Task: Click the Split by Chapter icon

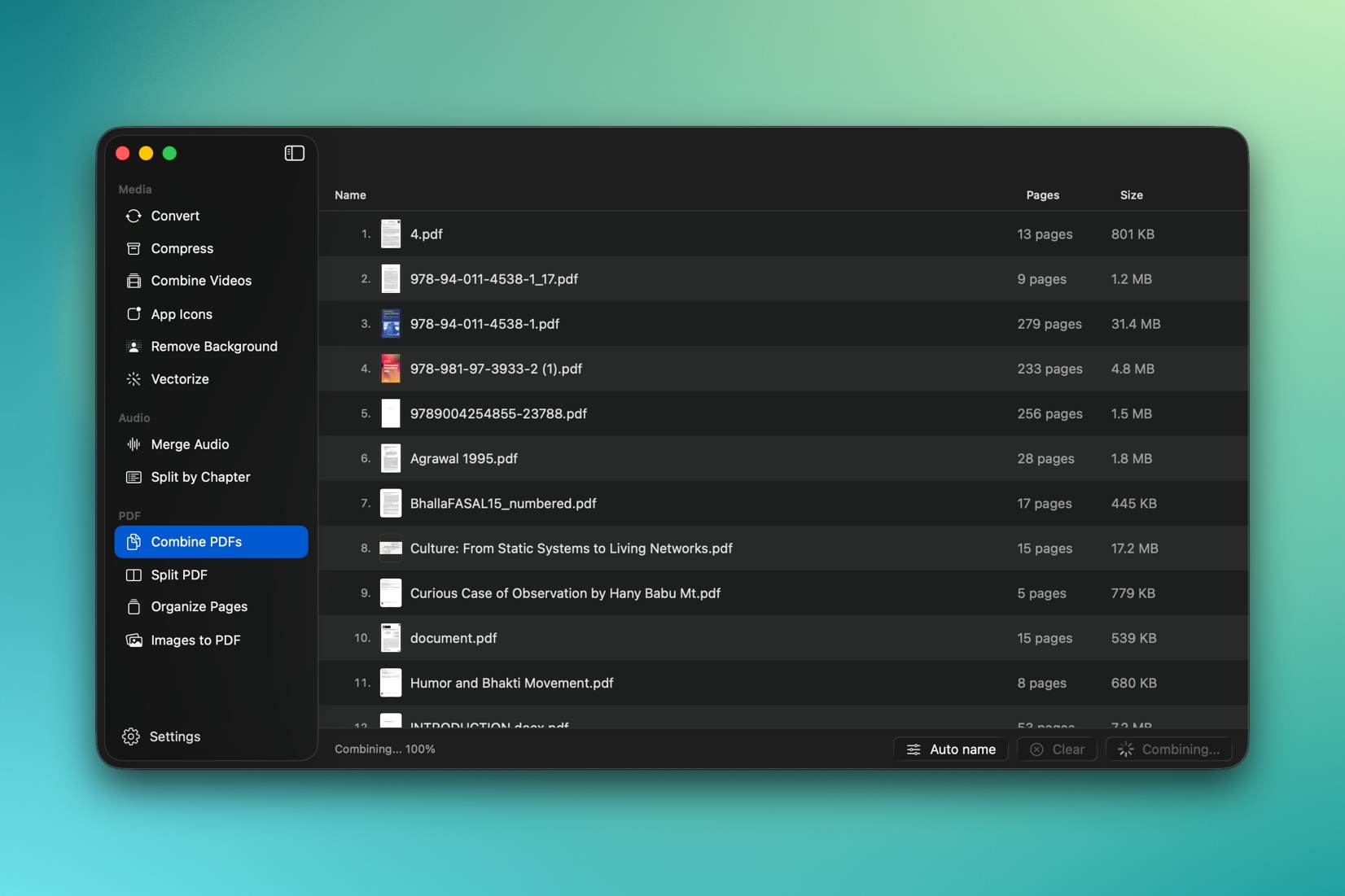Action: [134, 477]
